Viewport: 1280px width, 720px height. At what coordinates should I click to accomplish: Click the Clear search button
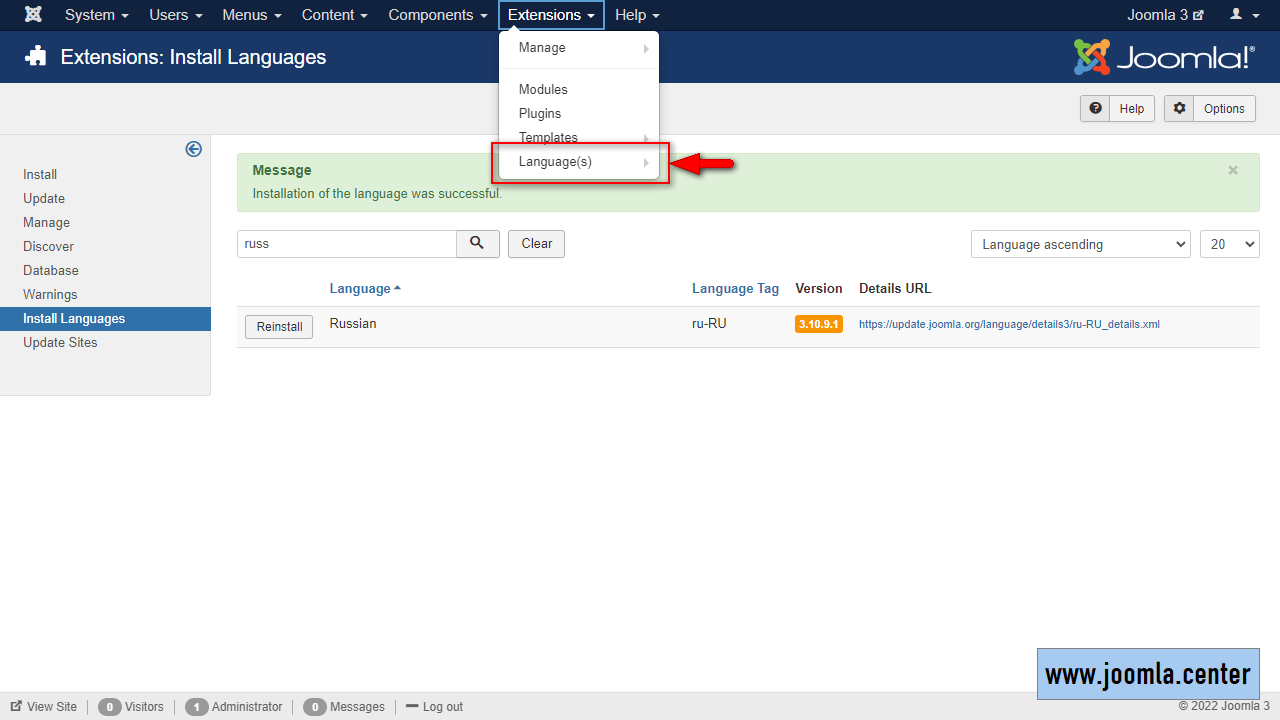click(x=536, y=244)
